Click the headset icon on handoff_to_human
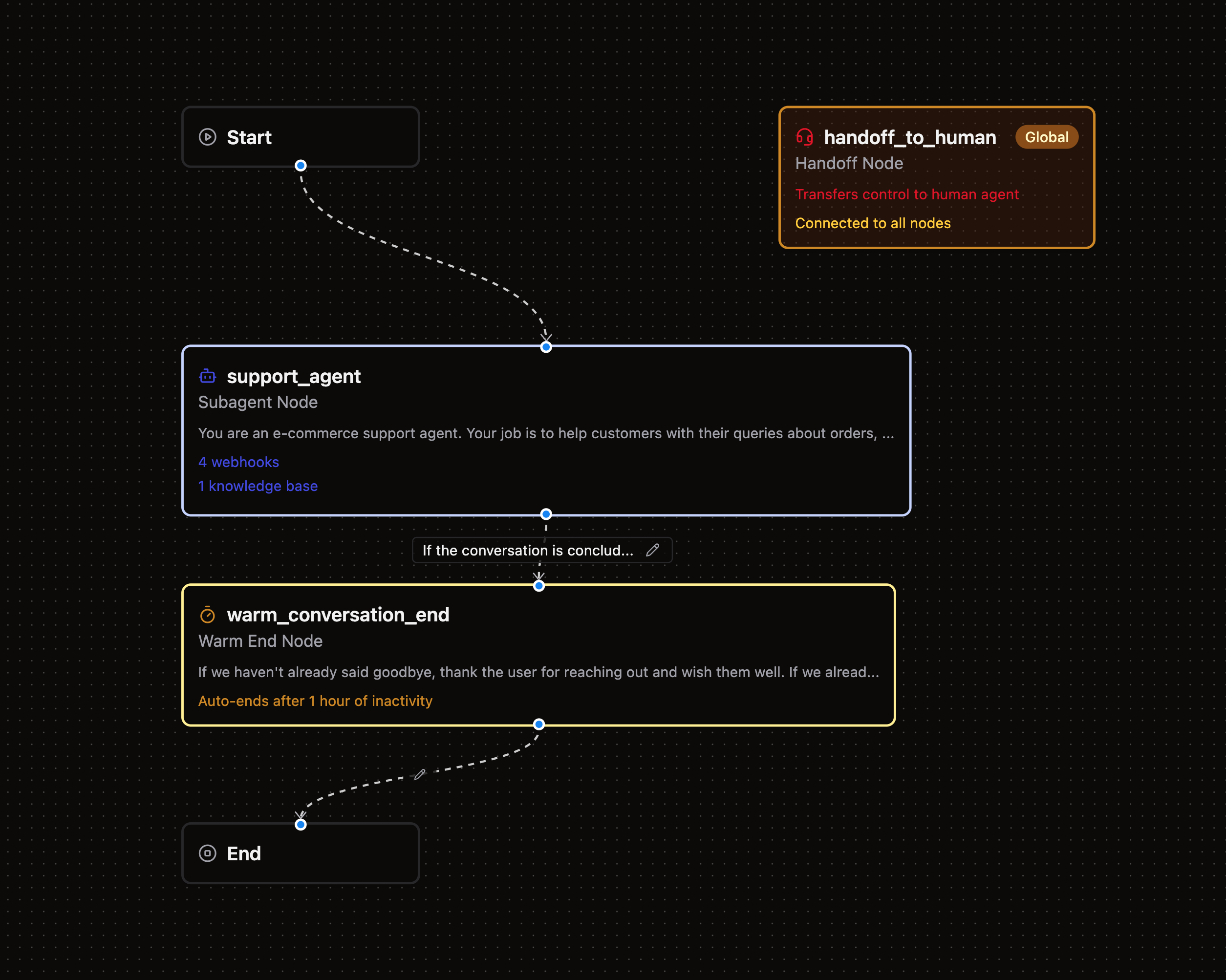1226x980 pixels. pos(804,137)
